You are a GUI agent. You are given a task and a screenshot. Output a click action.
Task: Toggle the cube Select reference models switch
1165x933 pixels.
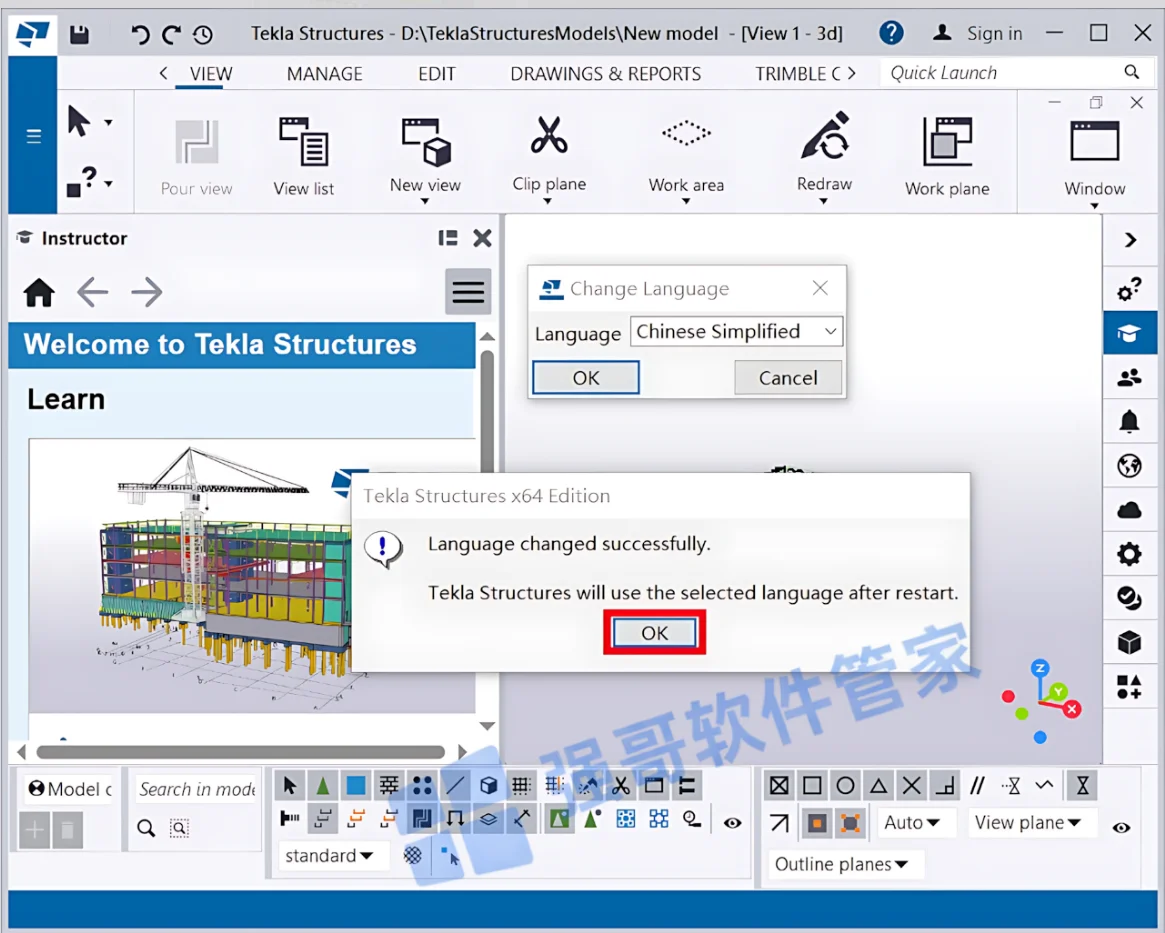pos(488,785)
